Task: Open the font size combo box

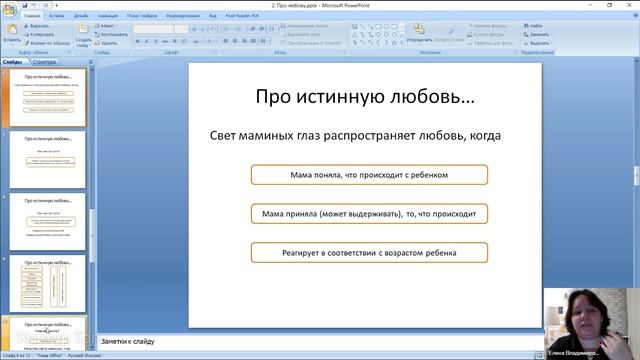Action: 181,29
